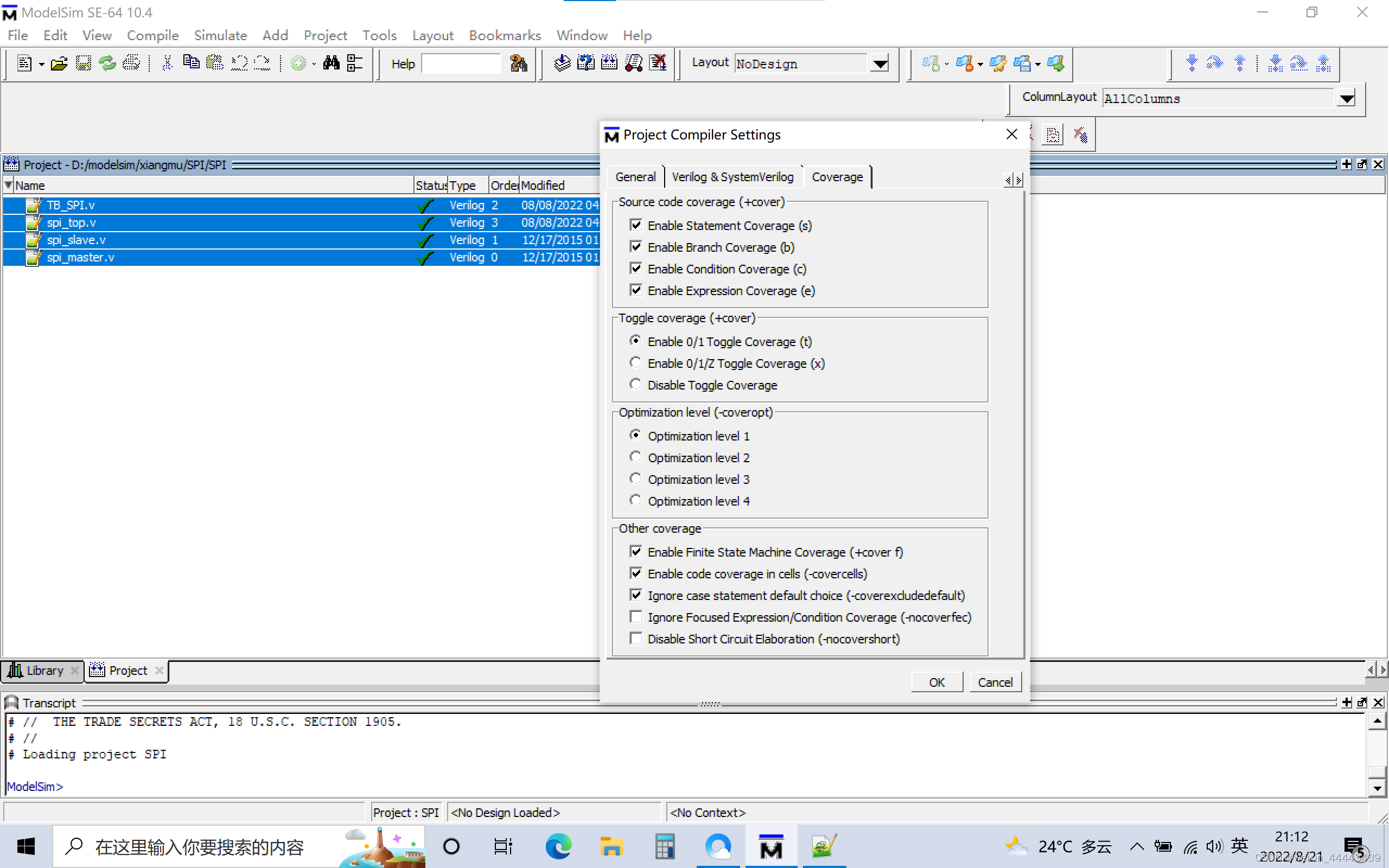Open the Simulate menu

pyautogui.click(x=220, y=36)
